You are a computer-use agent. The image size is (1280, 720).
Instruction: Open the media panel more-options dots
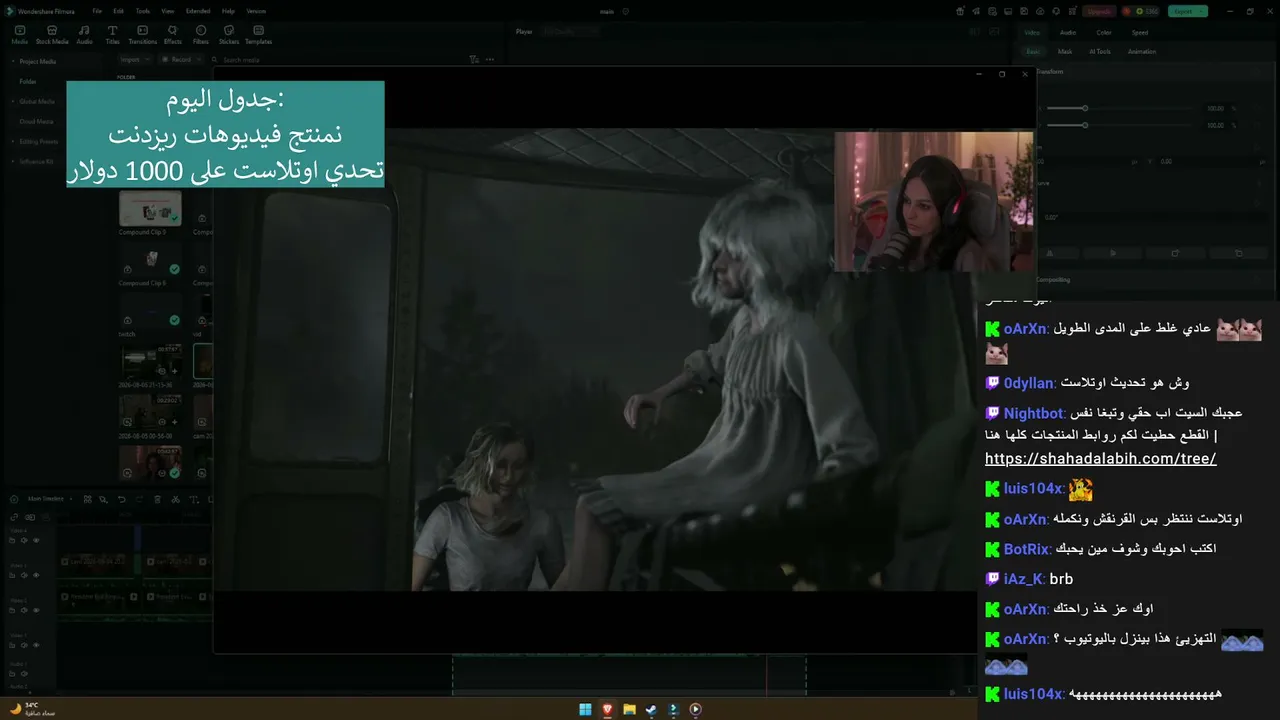(x=490, y=59)
